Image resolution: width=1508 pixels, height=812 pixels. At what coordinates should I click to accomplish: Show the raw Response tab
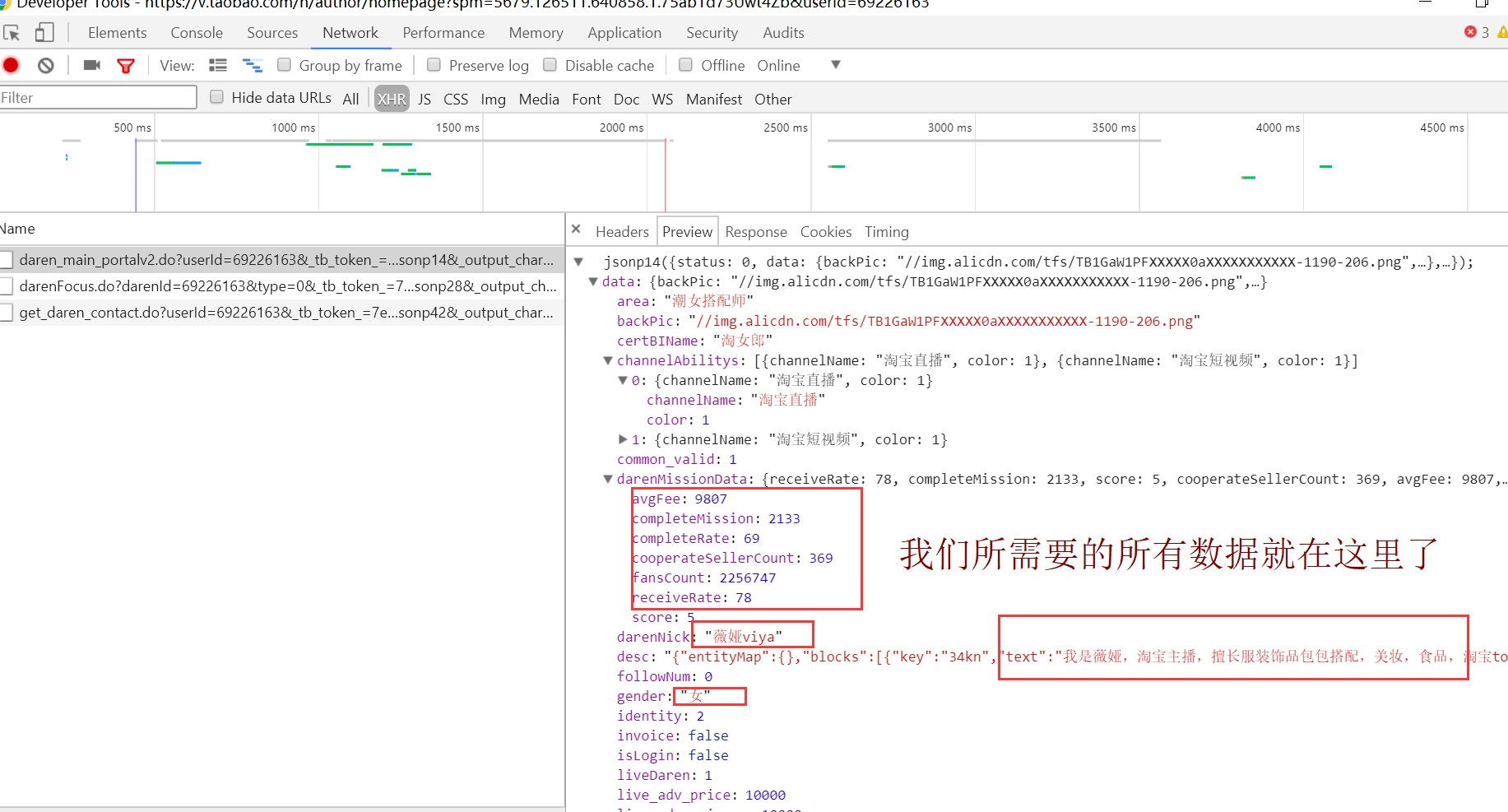756,232
